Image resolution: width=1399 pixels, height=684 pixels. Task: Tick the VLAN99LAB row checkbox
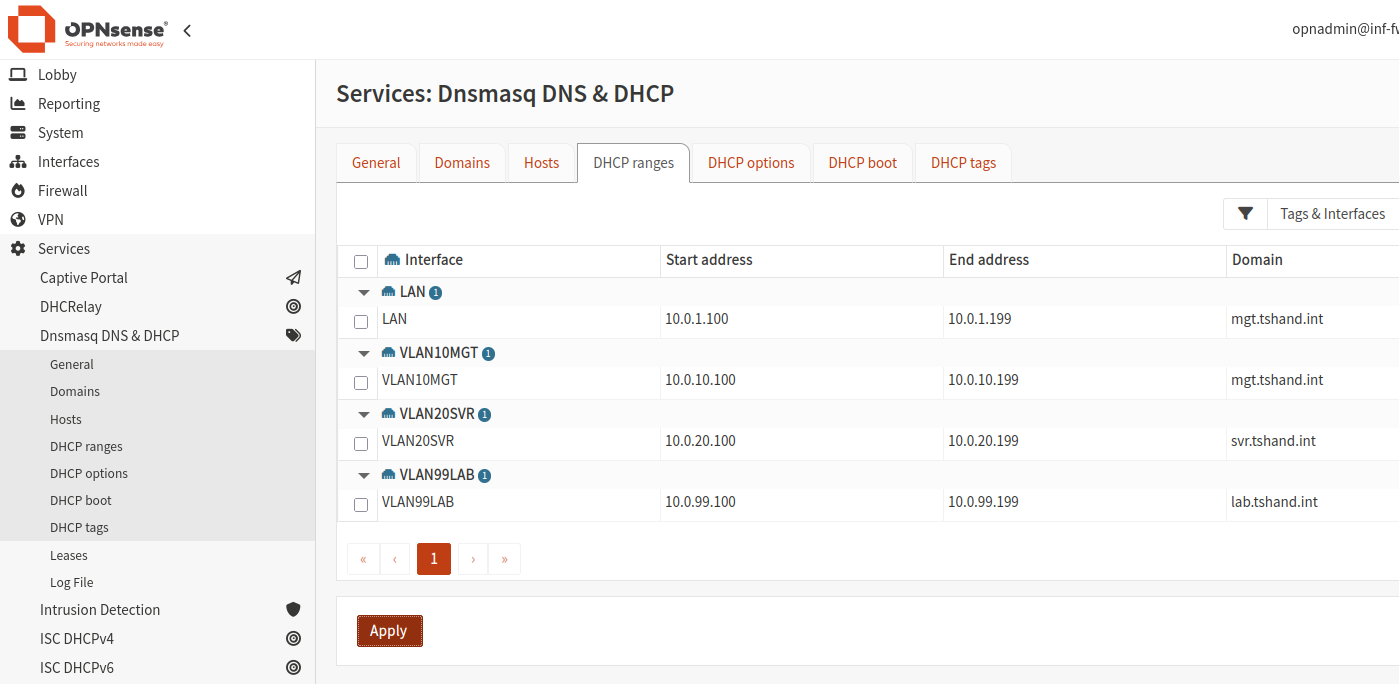pos(360,505)
